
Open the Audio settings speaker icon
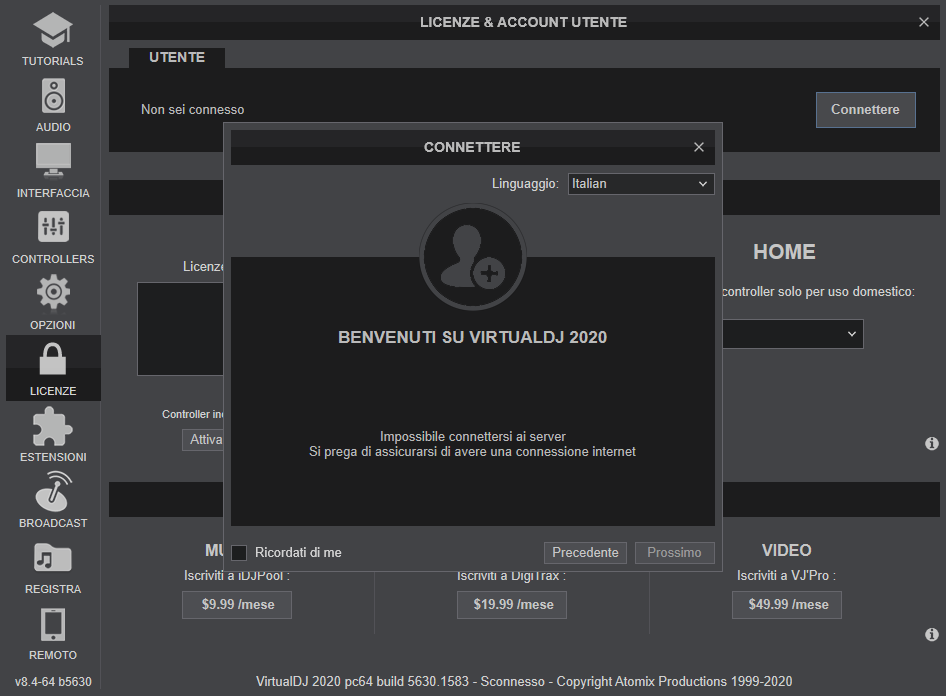(x=53, y=96)
